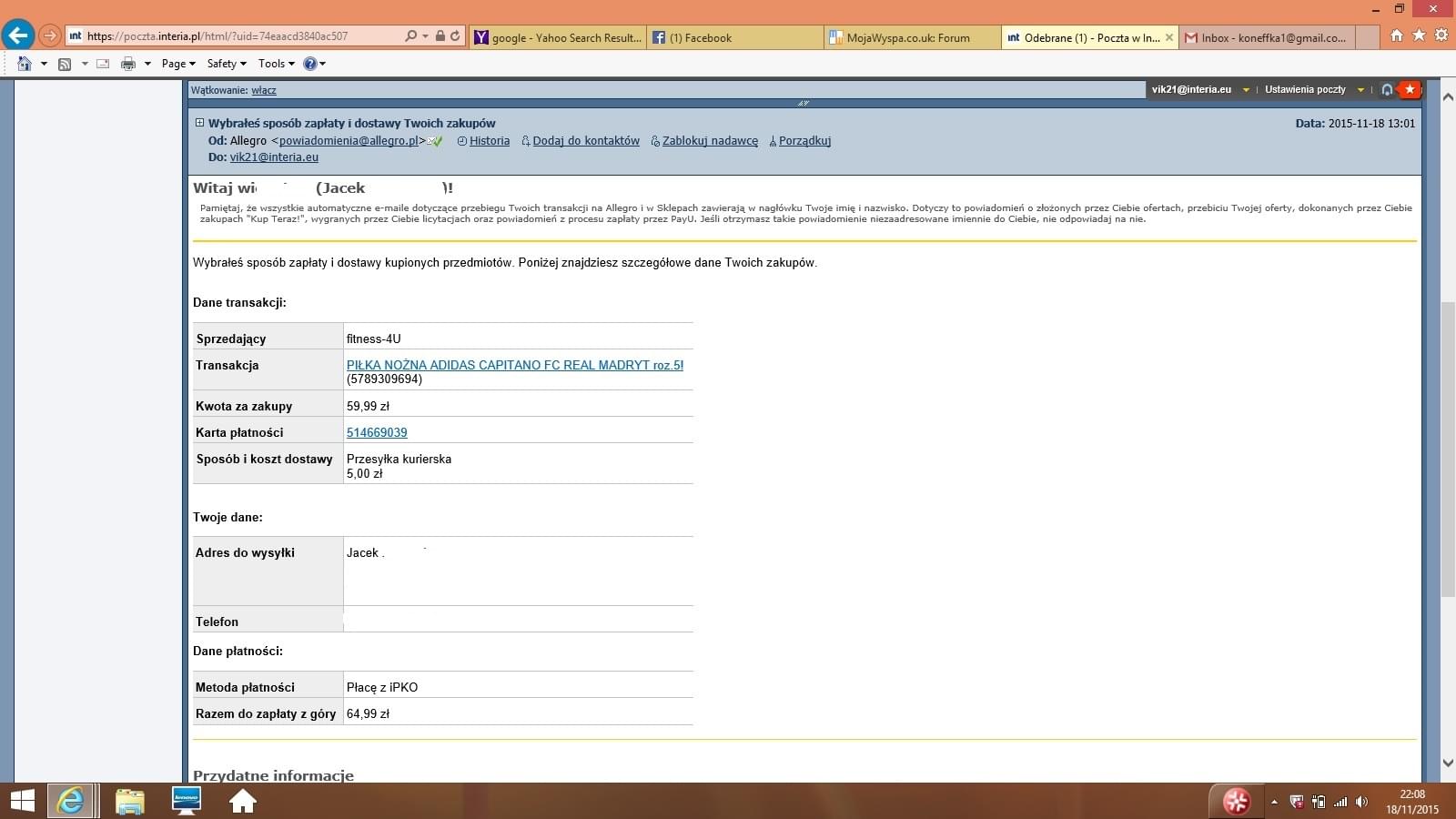
Task: Open the Safety menu
Action: pyautogui.click(x=227, y=64)
